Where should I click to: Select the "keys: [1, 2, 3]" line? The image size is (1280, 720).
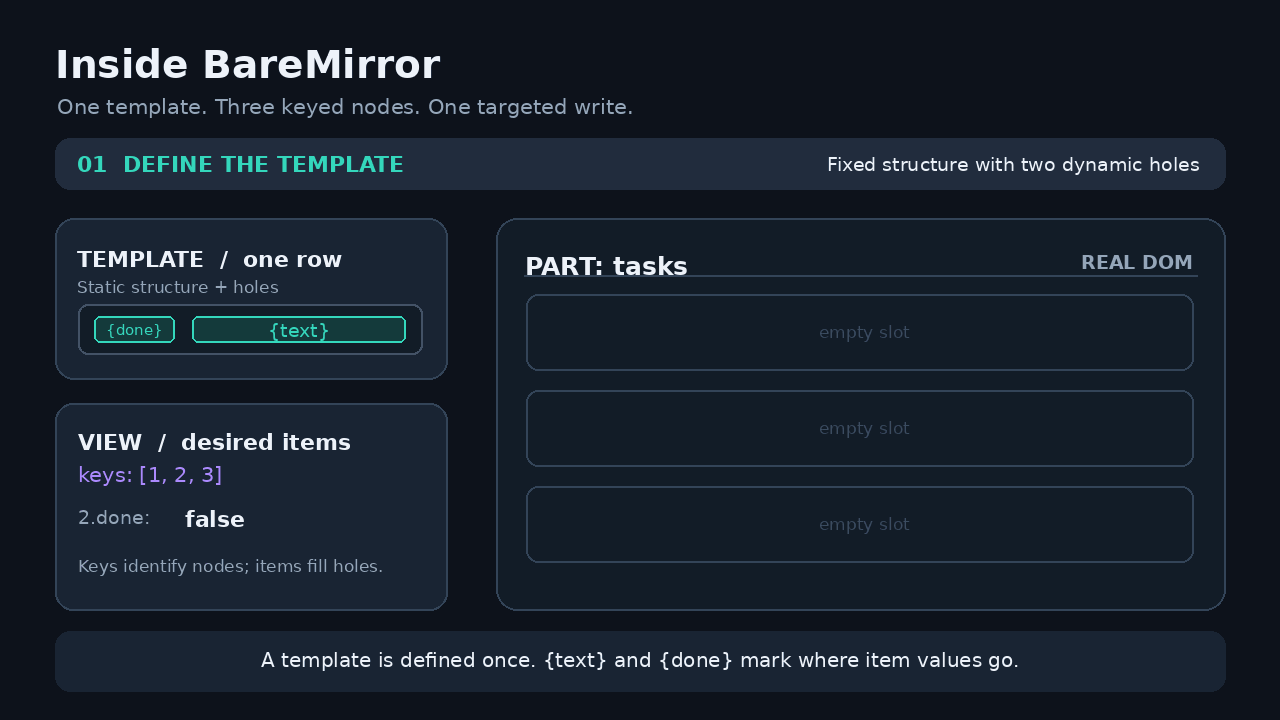coord(150,475)
